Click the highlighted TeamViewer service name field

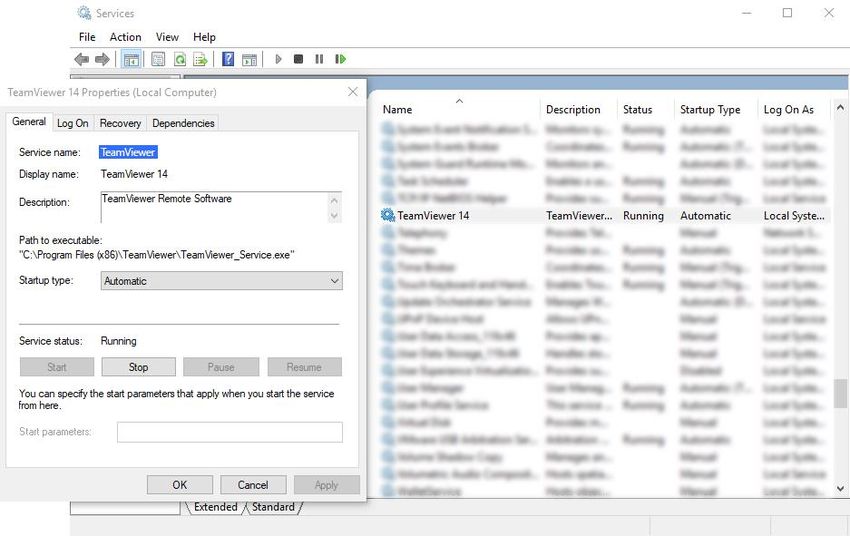tap(128, 152)
